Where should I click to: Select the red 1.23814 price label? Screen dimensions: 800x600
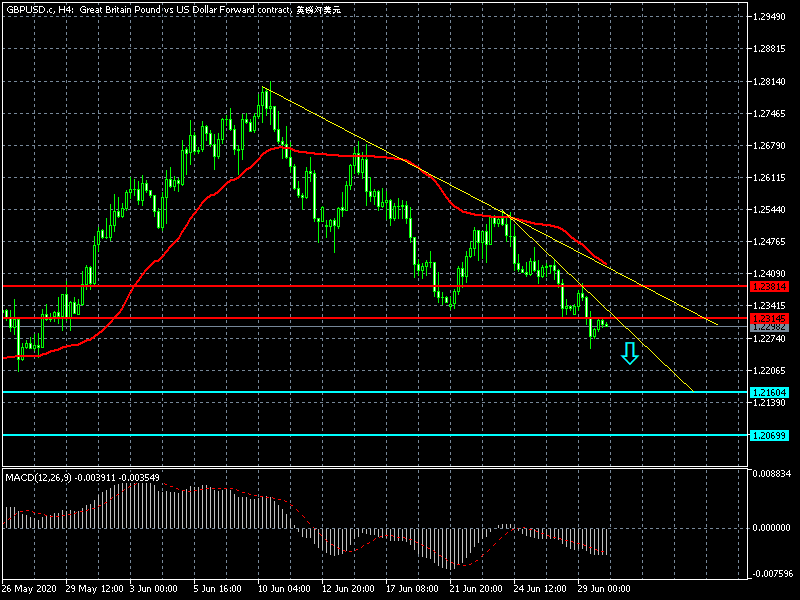768,286
